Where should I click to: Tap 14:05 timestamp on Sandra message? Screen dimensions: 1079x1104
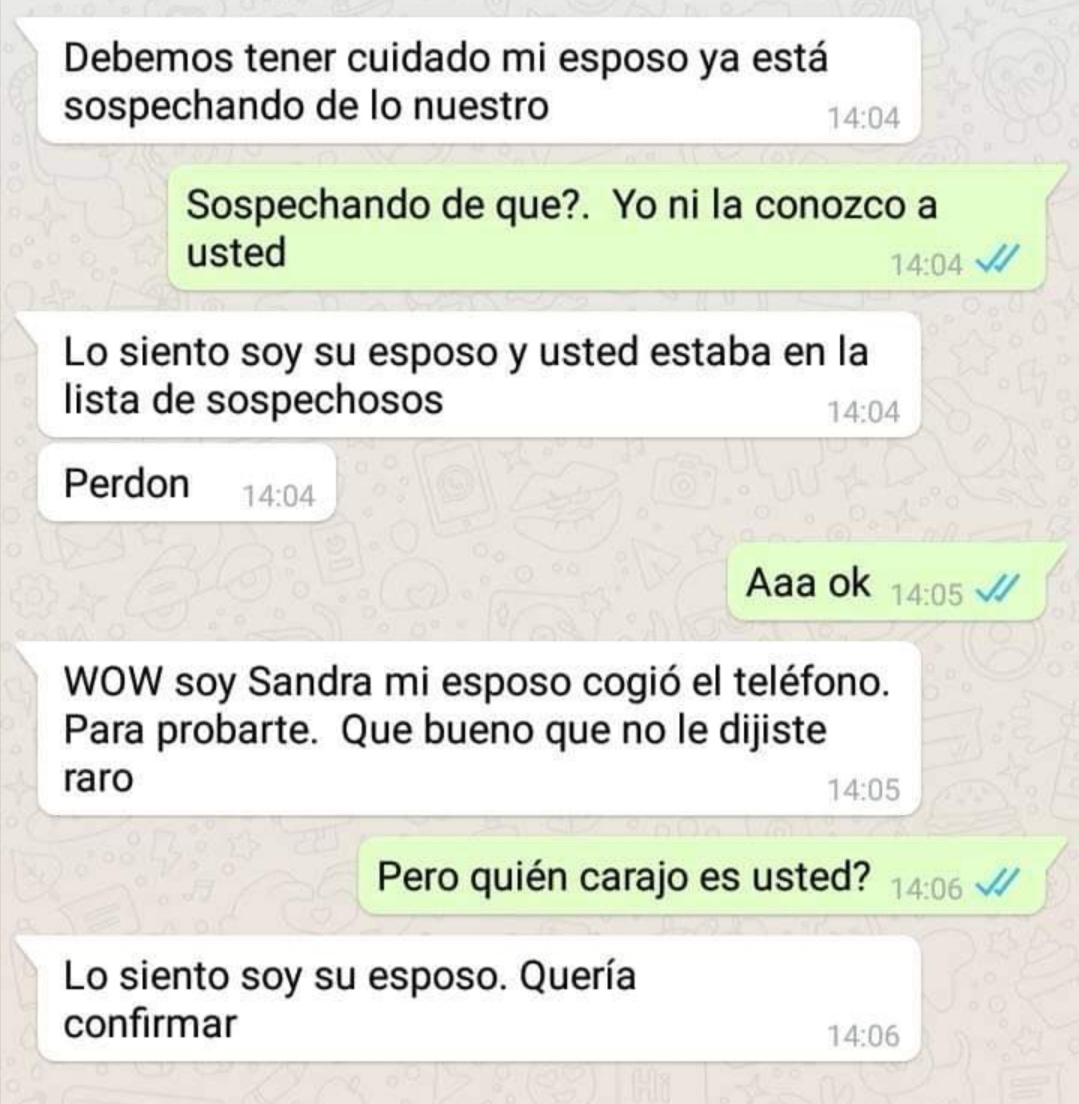coord(863,789)
